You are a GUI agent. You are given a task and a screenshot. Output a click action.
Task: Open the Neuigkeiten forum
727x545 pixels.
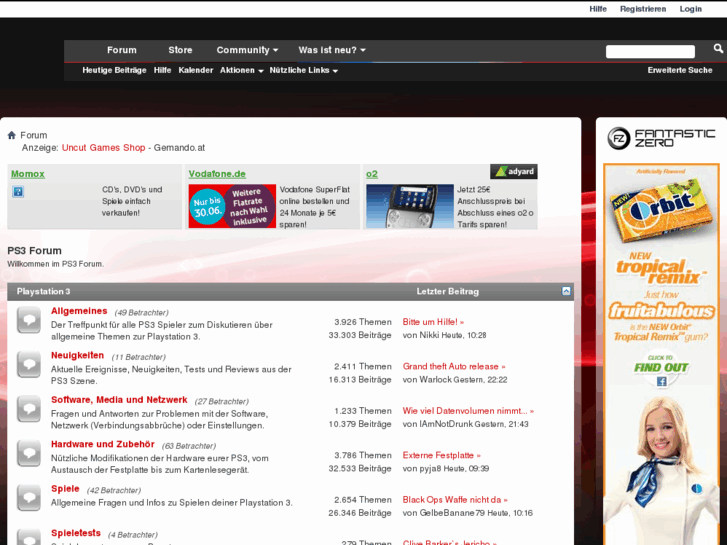pyautogui.click(x=77, y=355)
